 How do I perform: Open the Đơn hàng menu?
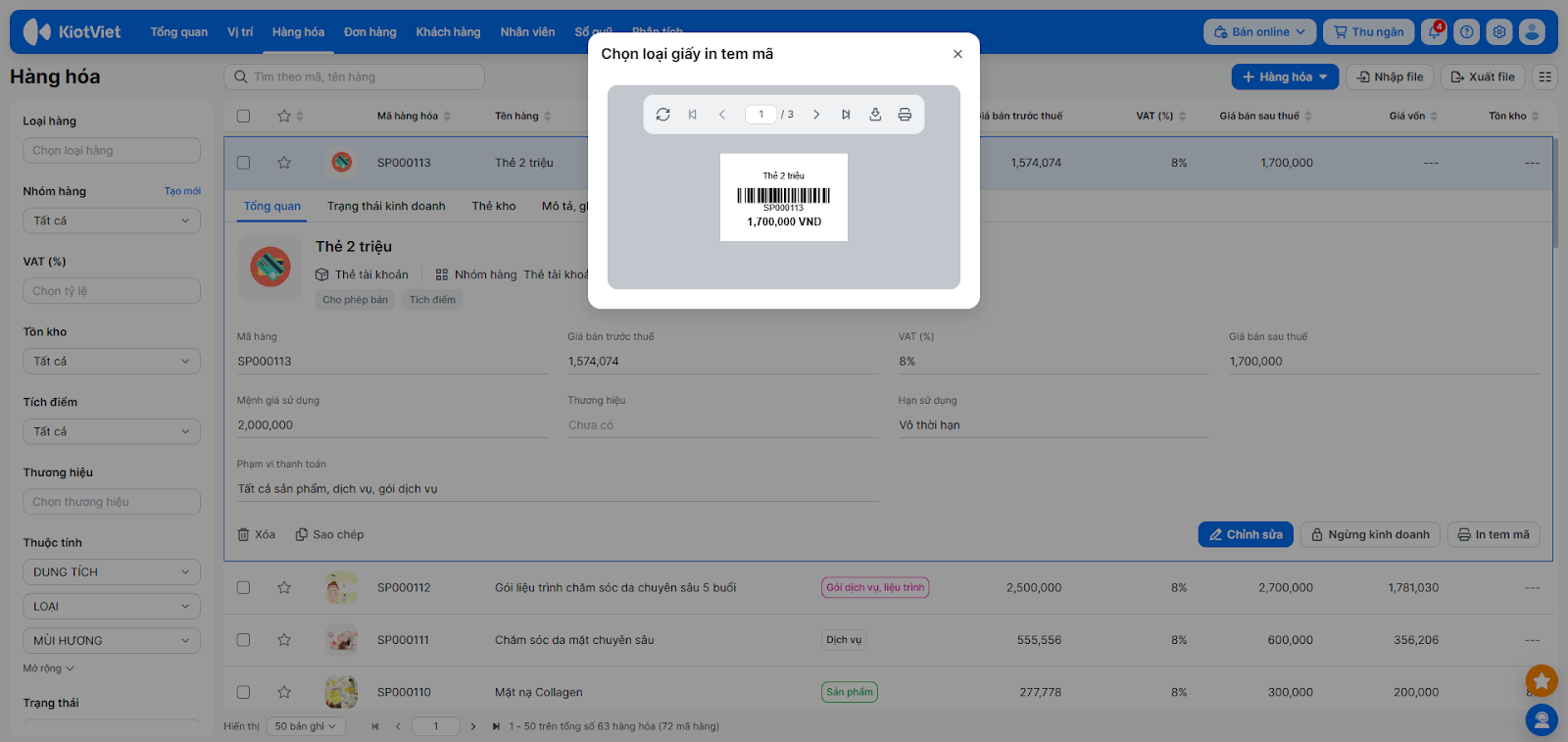370,32
